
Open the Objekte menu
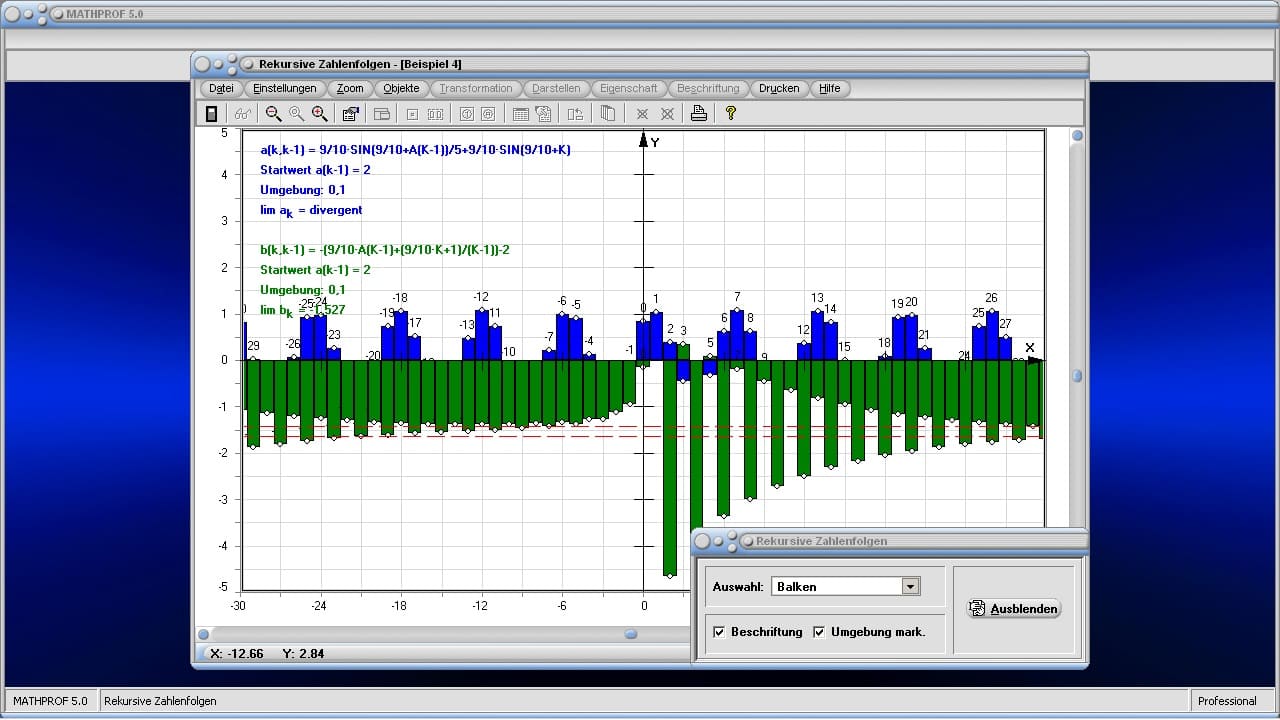coord(402,88)
